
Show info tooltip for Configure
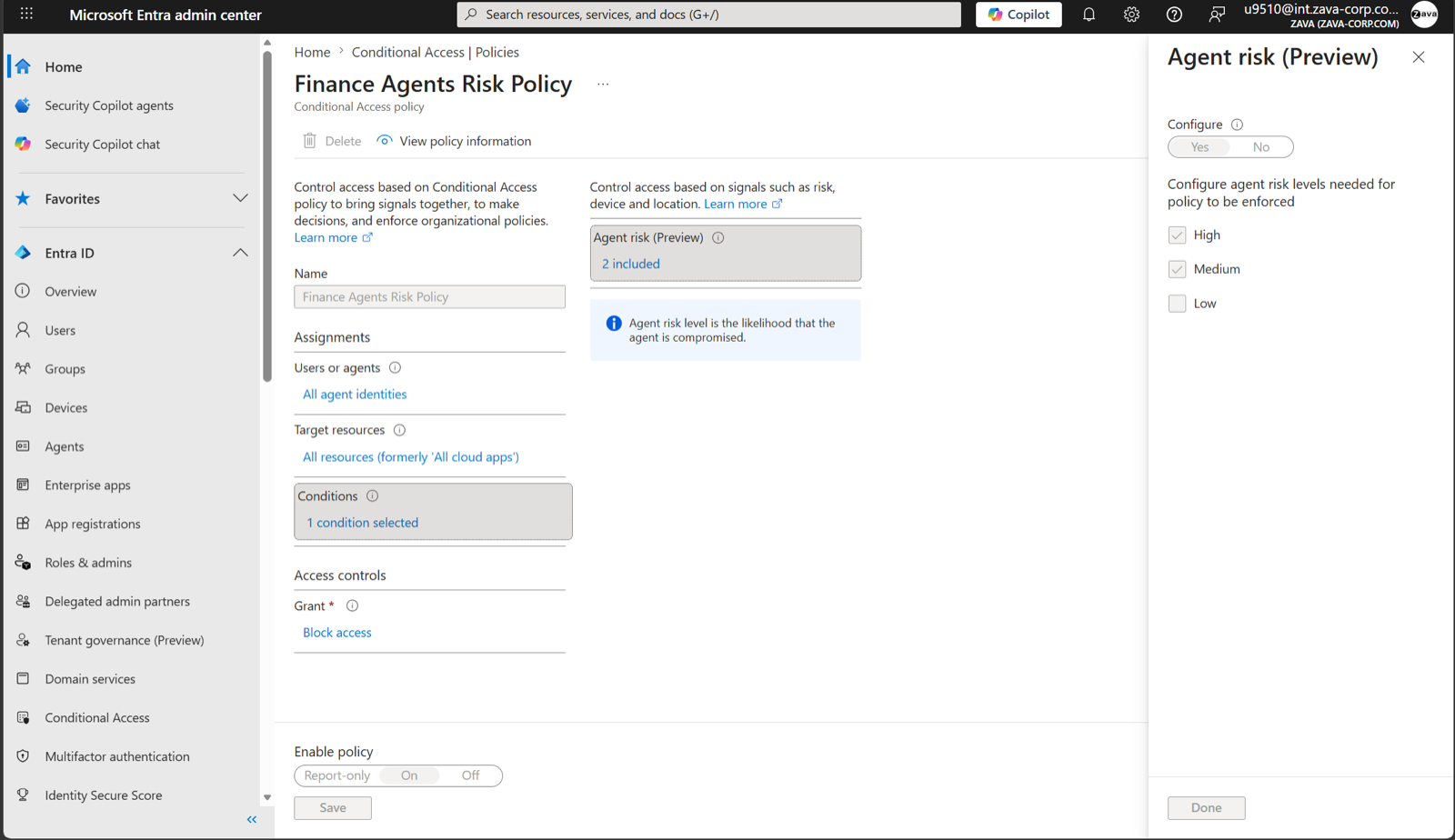1237,125
